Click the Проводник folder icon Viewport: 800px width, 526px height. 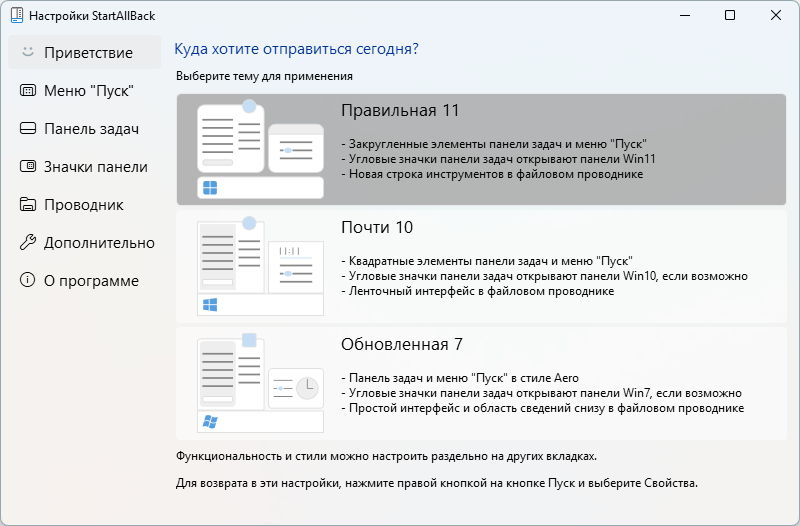[28, 204]
